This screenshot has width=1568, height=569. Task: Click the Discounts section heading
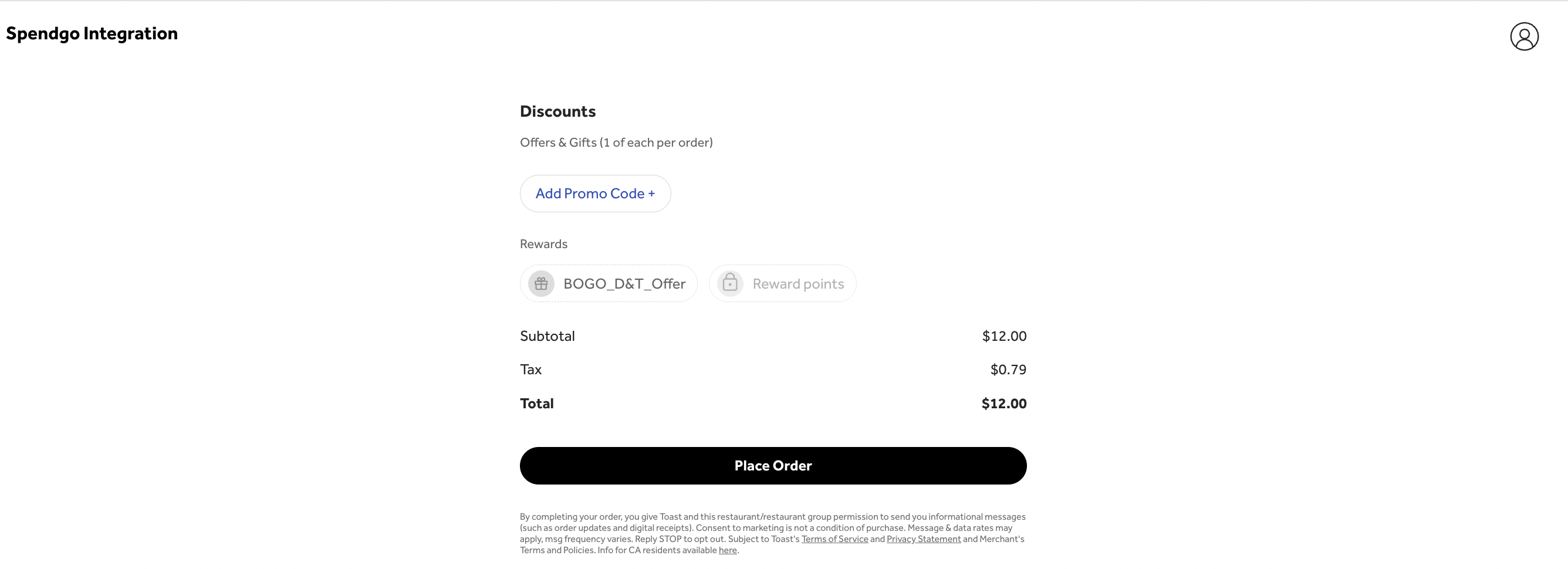557,111
